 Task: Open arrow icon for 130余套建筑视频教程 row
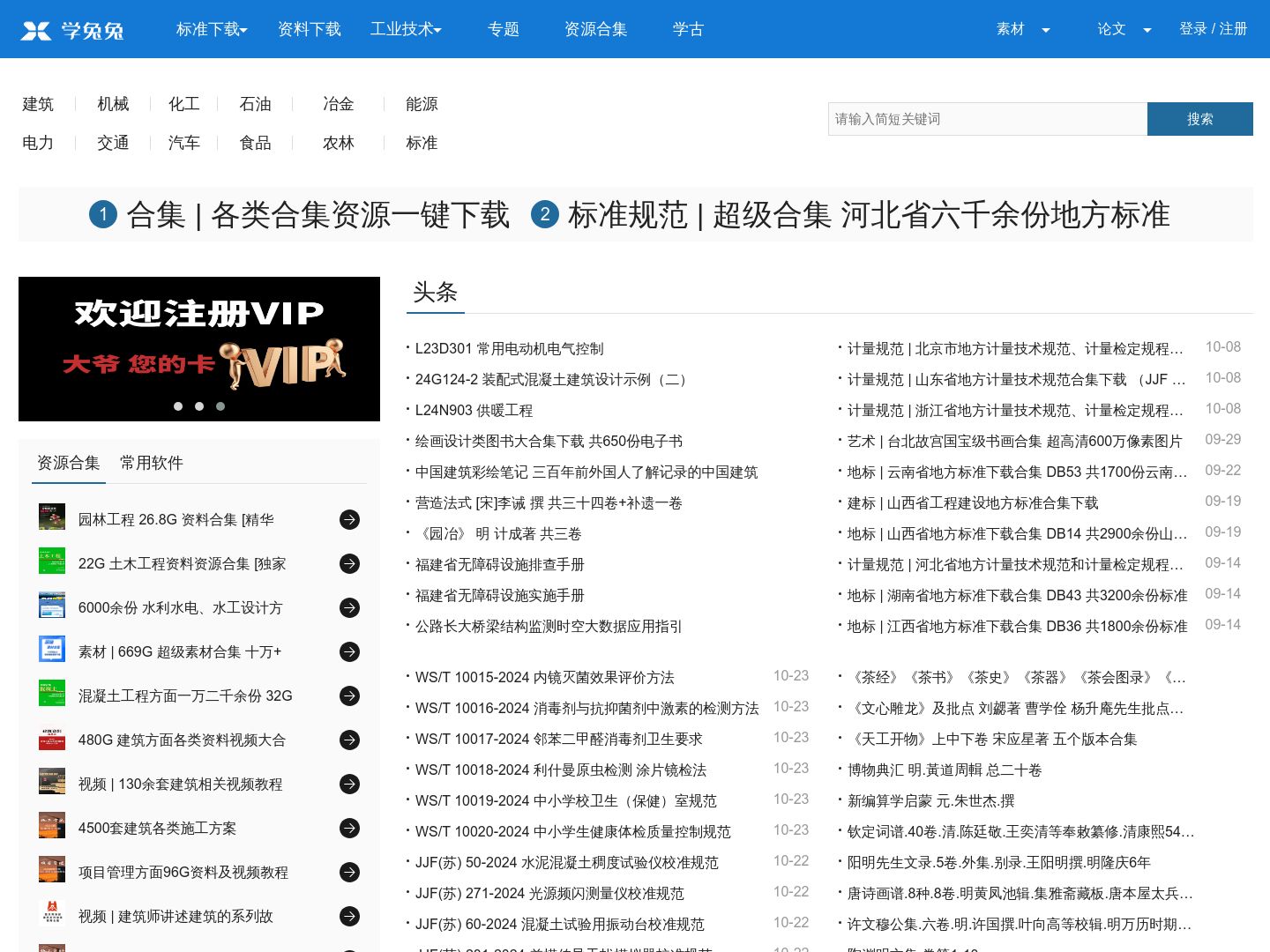click(350, 785)
